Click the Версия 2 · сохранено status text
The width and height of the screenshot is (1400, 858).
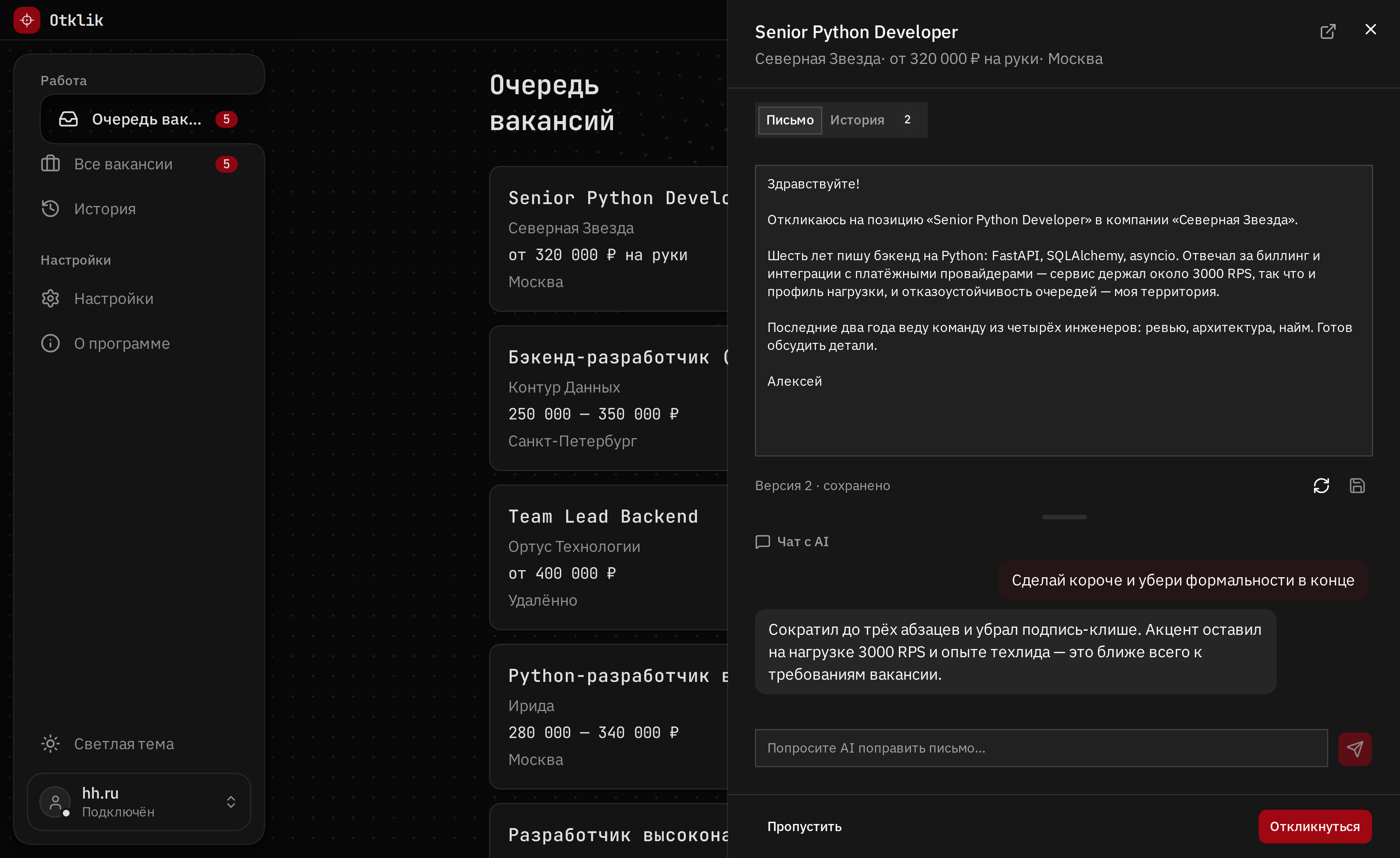click(822, 486)
